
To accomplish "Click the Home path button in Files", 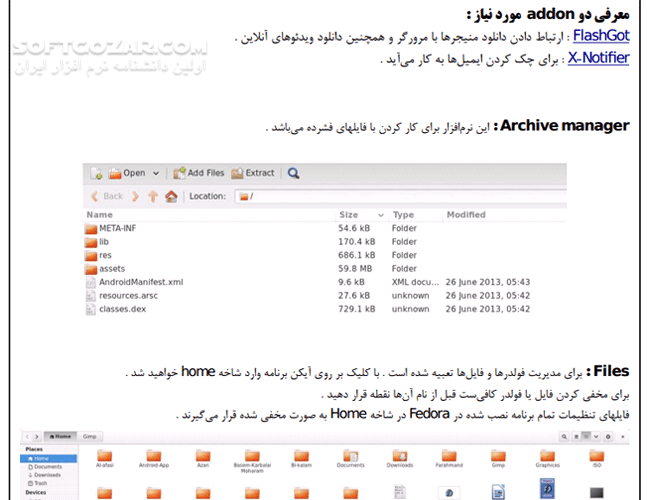I will (60, 437).
